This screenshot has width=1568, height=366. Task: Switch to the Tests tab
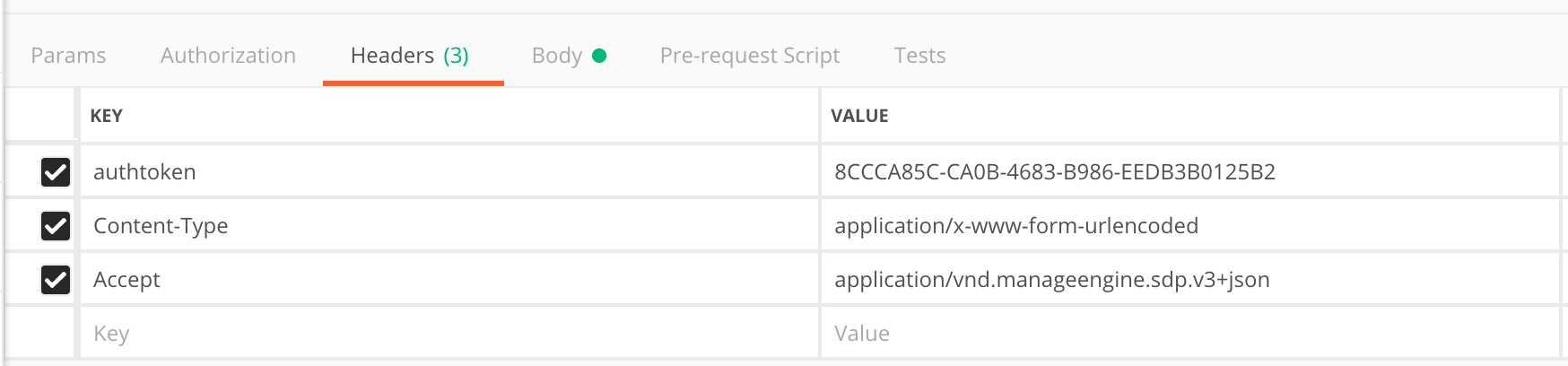coord(919,56)
